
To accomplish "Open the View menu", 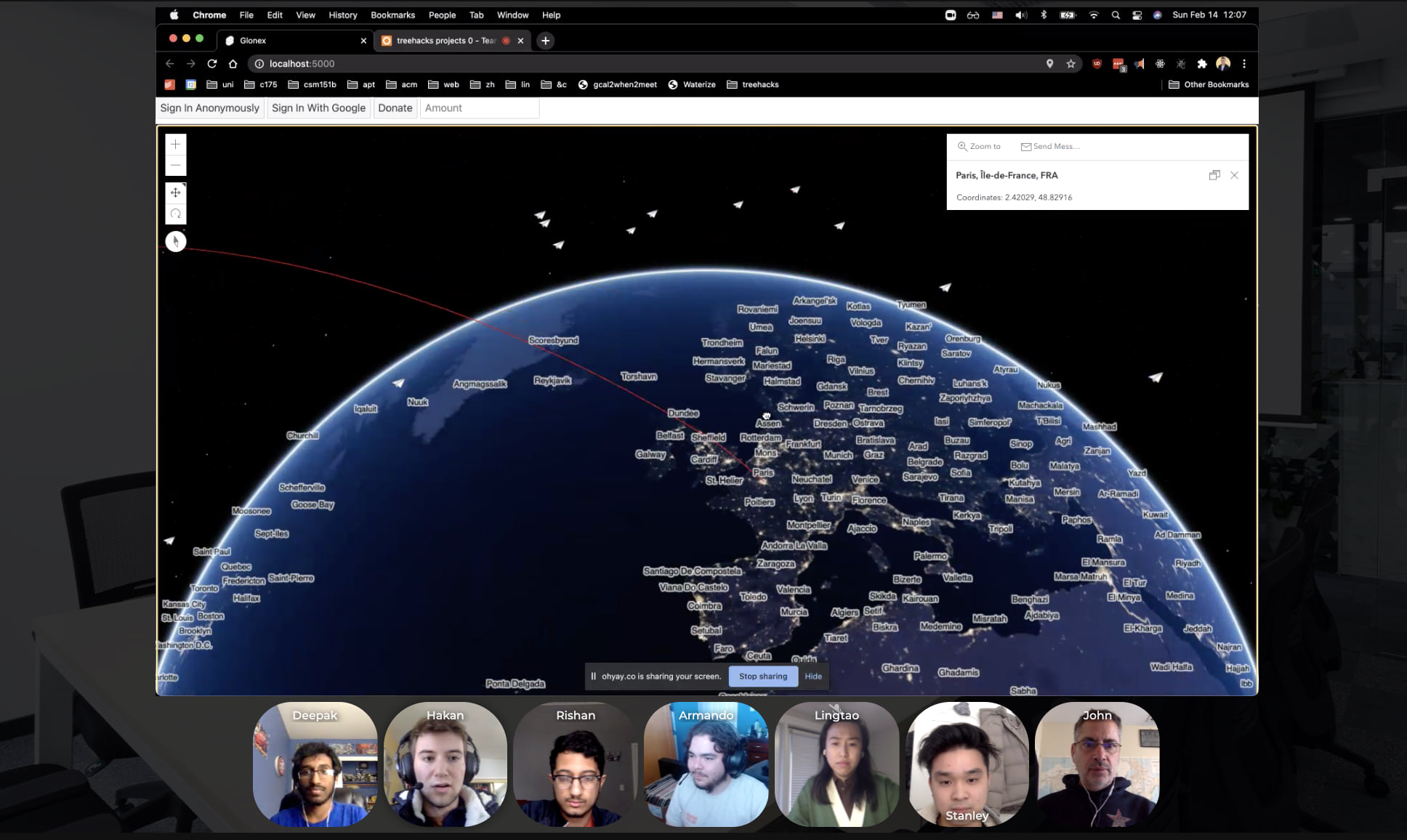I will click(305, 15).
